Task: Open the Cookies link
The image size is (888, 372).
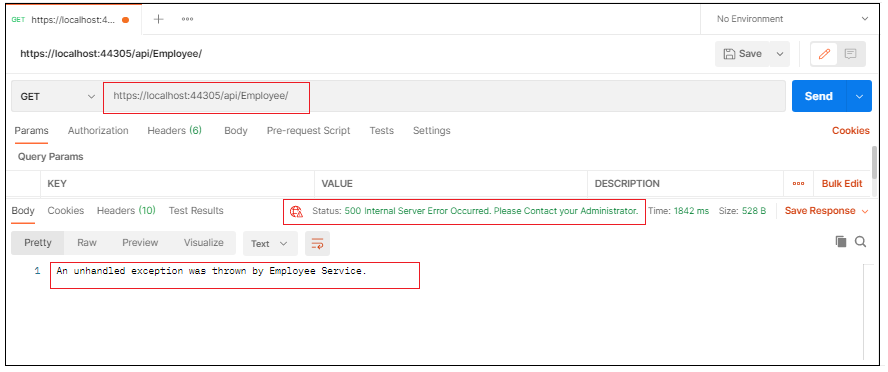Action: pos(851,131)
